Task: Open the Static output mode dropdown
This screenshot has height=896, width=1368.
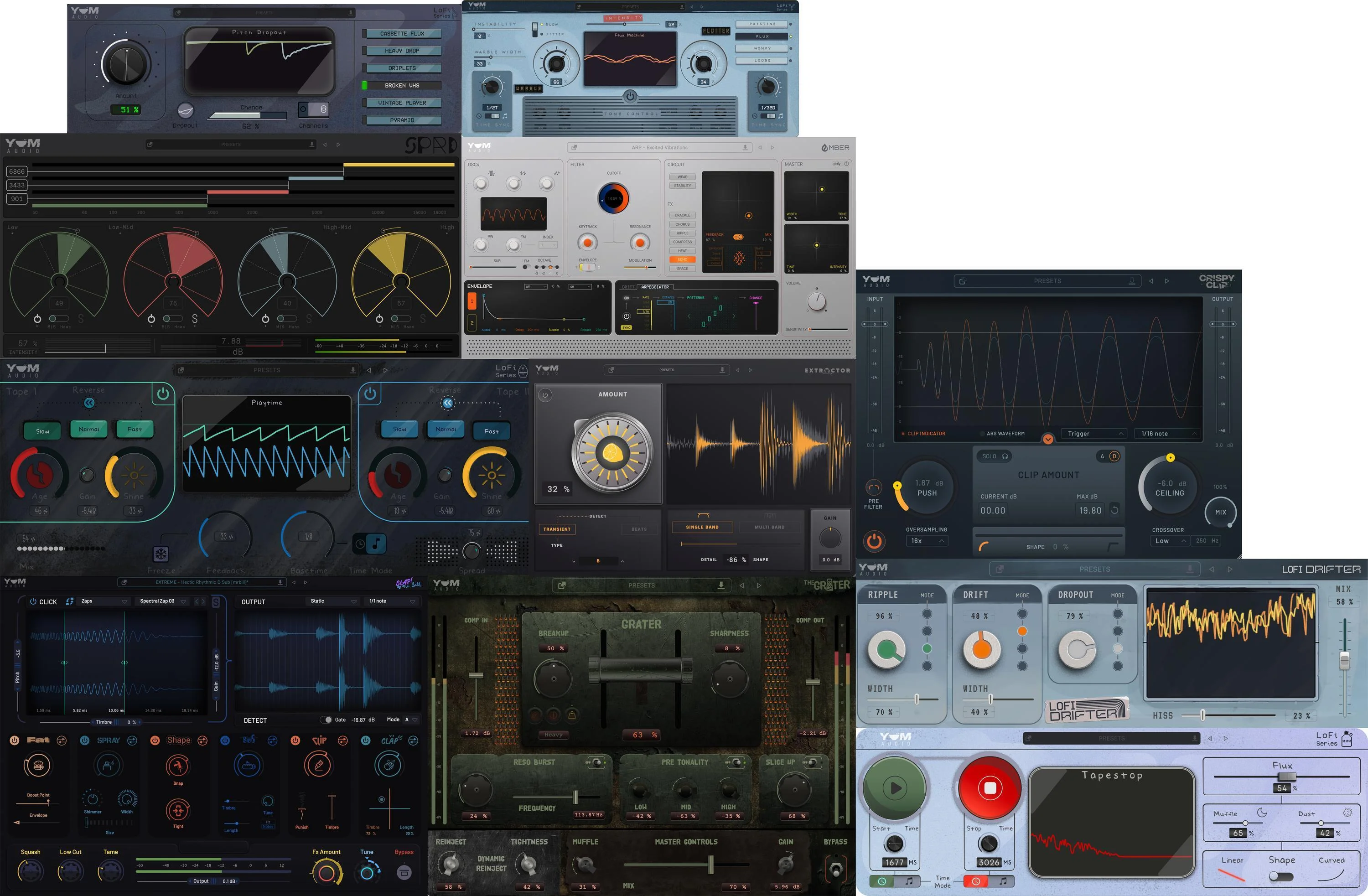Action: tap(333, 601)
